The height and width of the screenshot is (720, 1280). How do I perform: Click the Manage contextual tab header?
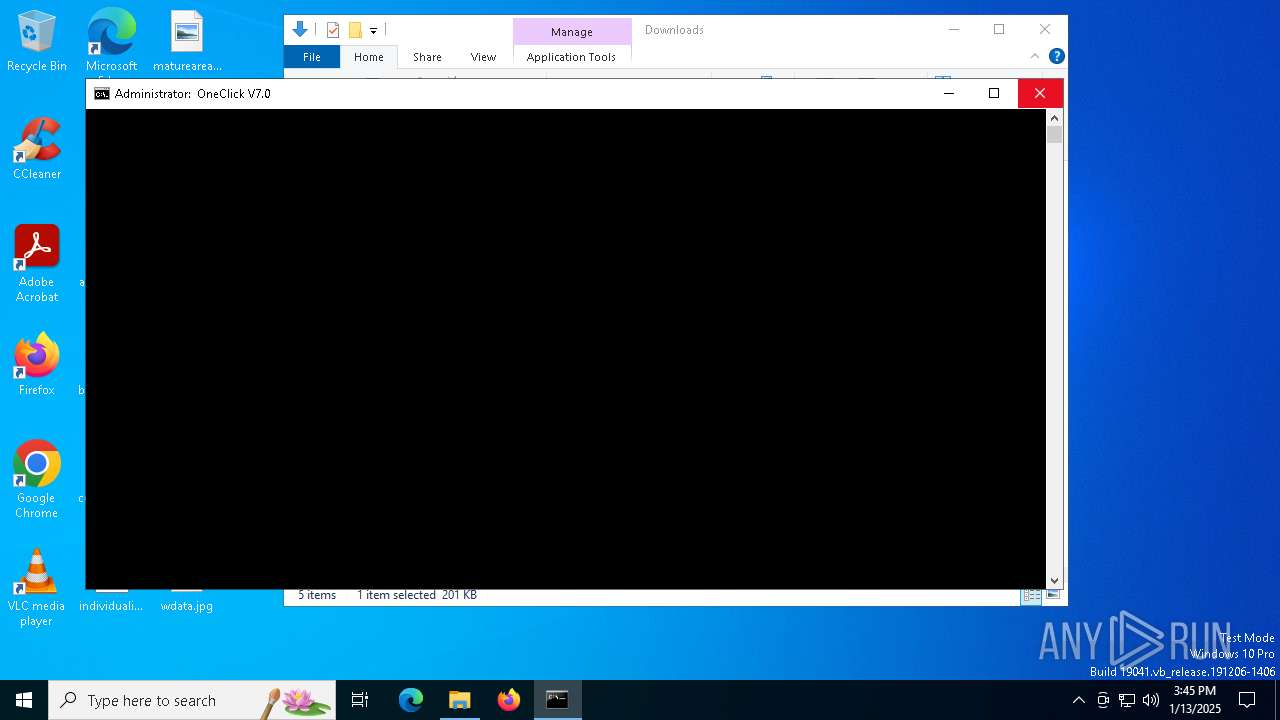click(x=572, y=32)
